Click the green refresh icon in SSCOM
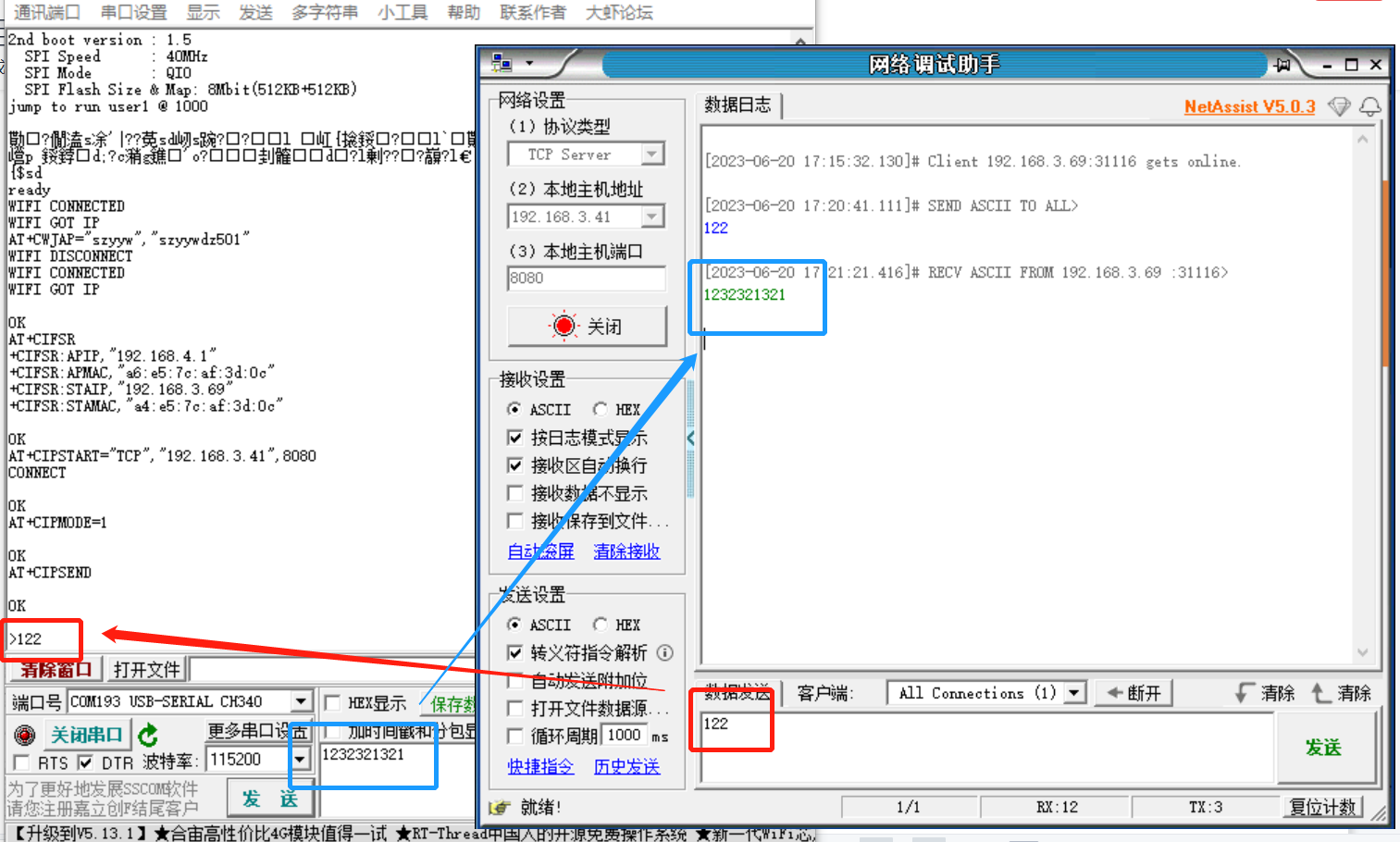This screenshot has height=842, width=1400. (148, 735)
